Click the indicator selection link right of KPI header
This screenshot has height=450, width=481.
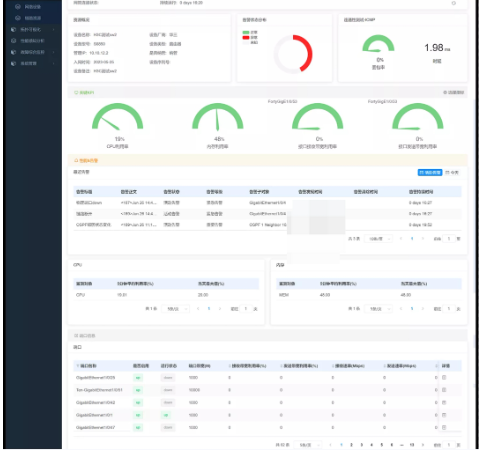454,92
